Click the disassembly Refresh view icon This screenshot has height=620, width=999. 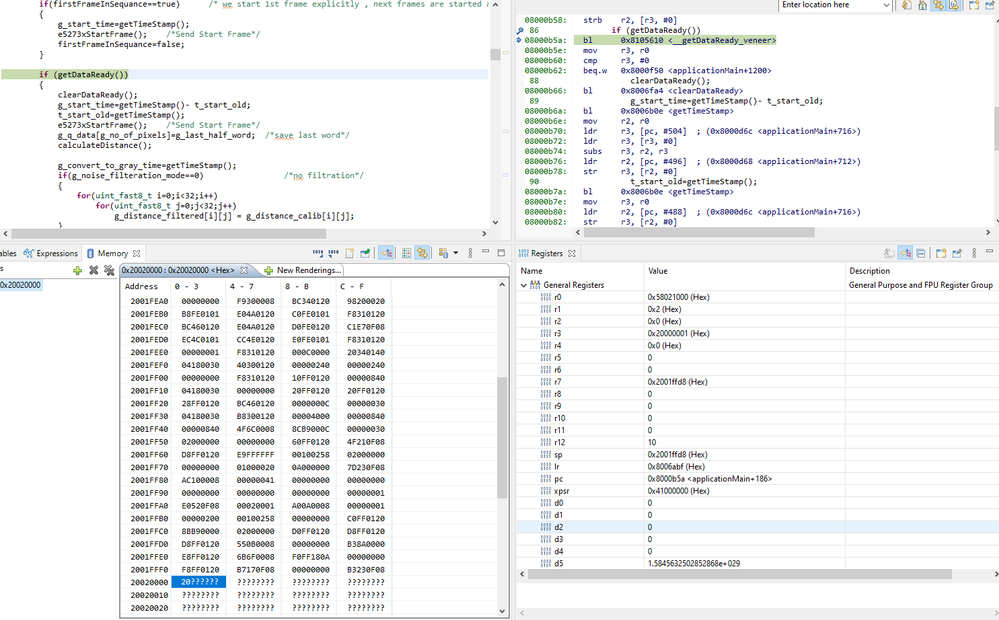907,5
